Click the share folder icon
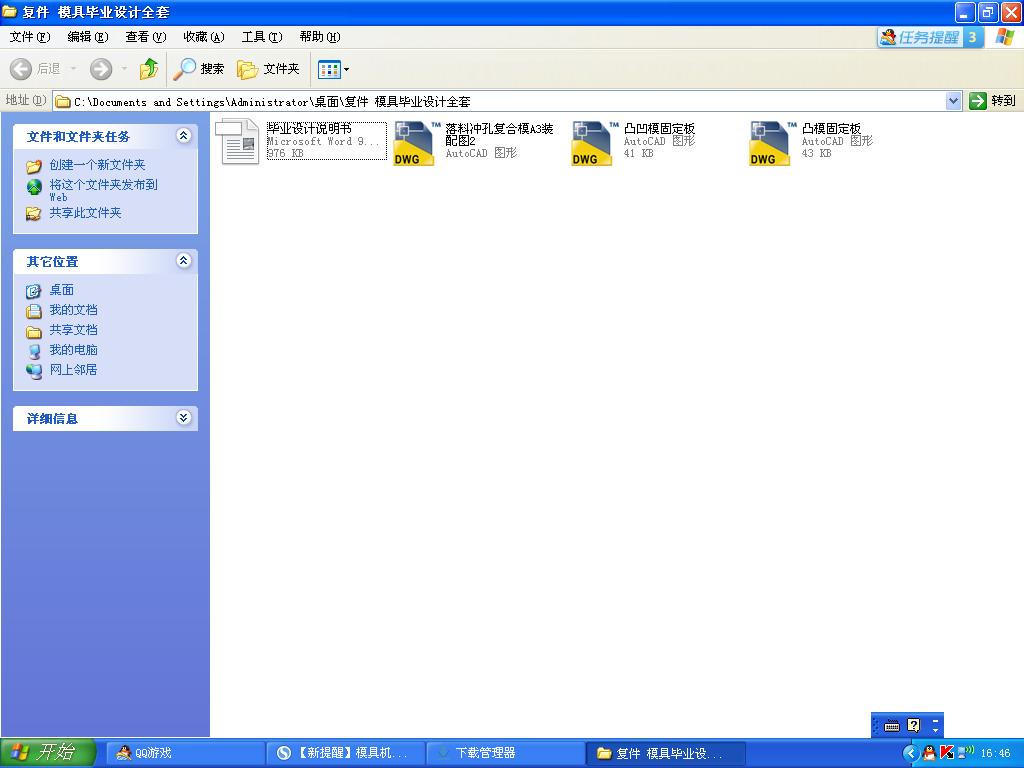Screen dimensions: 1024x768 [33, 214]
